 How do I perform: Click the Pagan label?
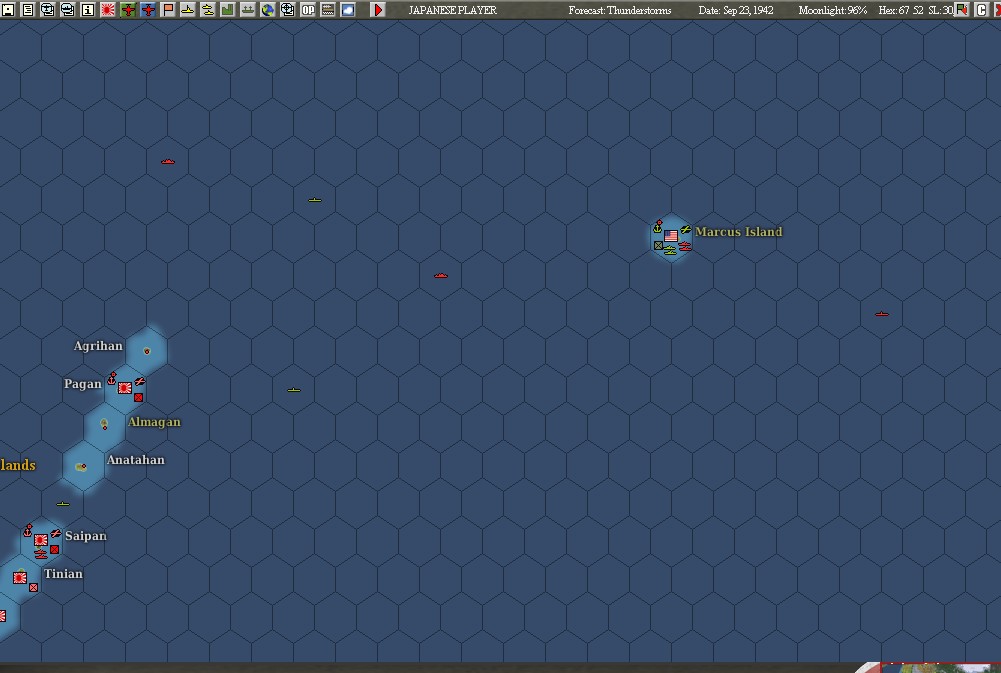tap(82, 384)
